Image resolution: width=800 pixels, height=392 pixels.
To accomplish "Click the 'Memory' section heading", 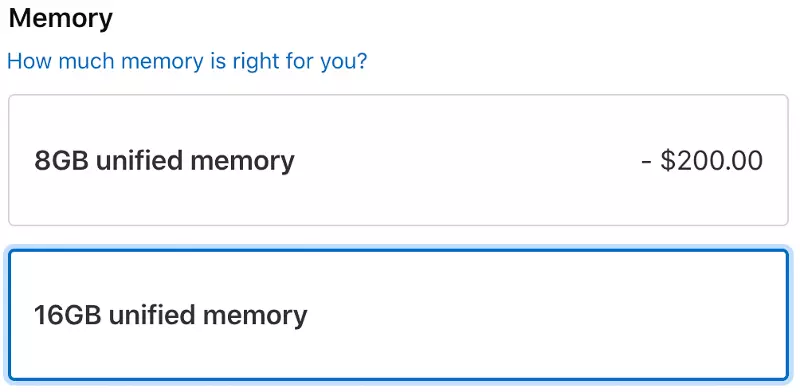I will pos(61,18).
